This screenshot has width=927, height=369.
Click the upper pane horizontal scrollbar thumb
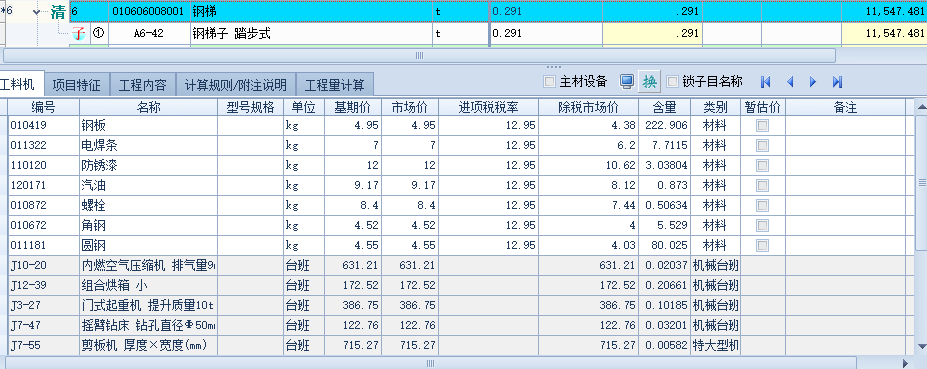[419, 56]
